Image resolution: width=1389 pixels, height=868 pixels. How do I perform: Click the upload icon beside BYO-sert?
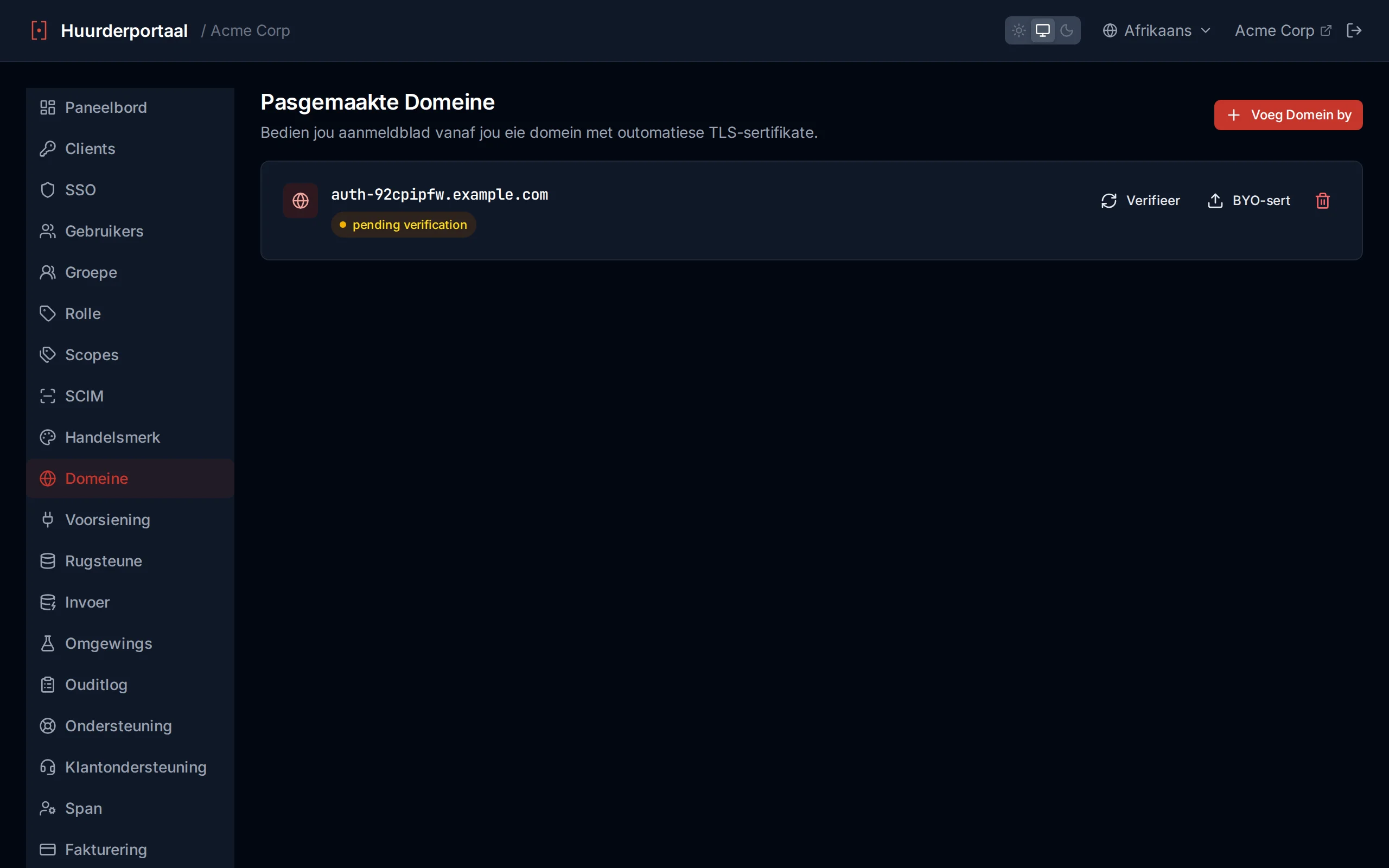click(x=1215, y=201)
